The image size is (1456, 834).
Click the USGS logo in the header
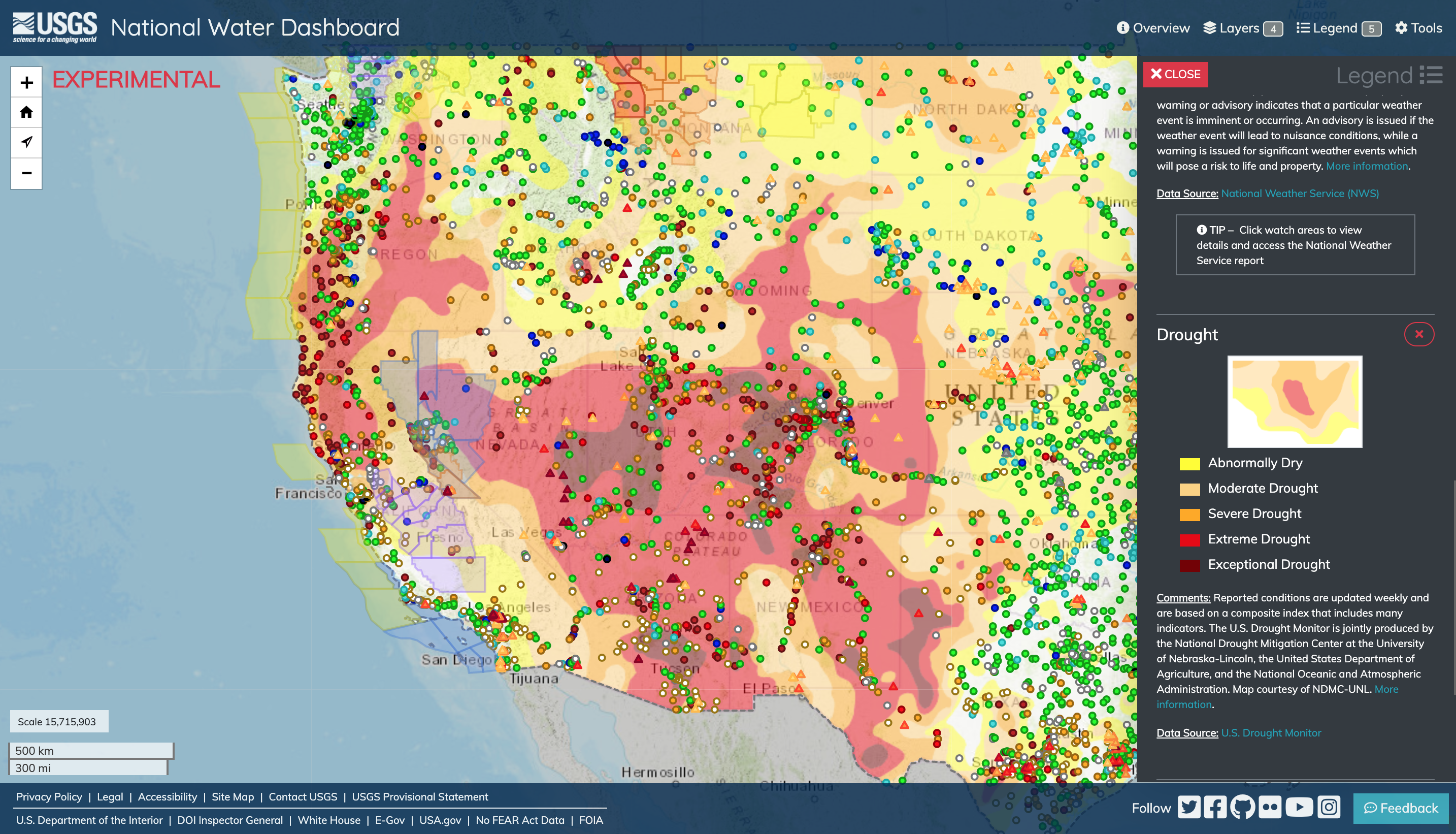(55, 27)
